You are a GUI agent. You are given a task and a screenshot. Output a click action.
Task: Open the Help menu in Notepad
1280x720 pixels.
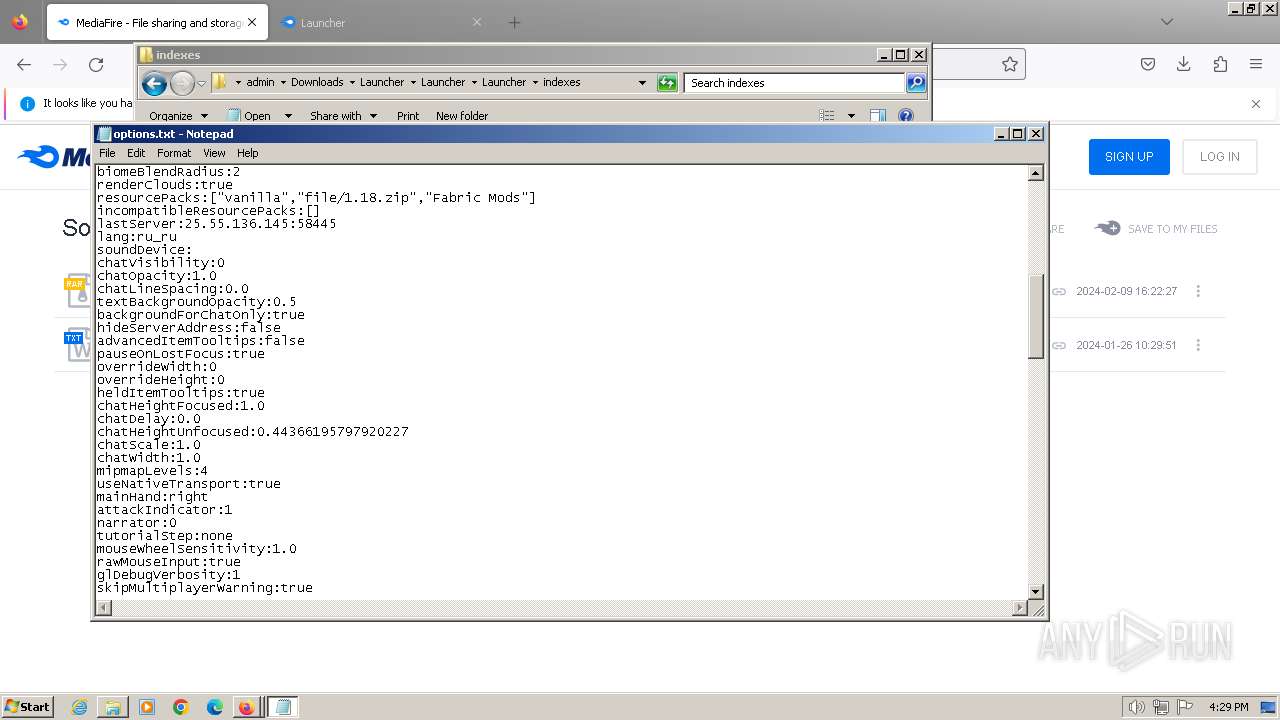(x=247, y=153)
